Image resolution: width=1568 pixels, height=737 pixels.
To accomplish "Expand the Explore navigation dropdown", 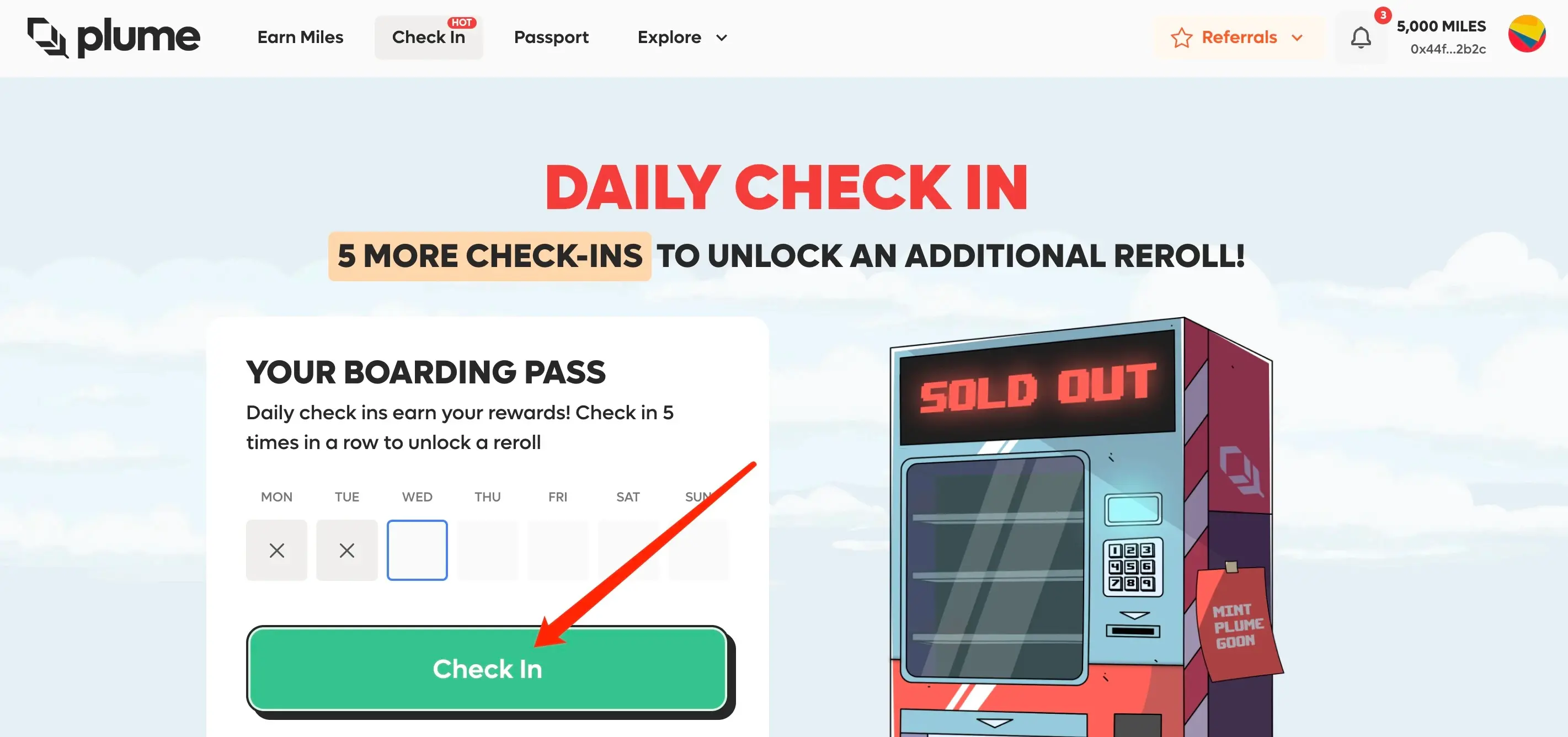I will [683, 38].
